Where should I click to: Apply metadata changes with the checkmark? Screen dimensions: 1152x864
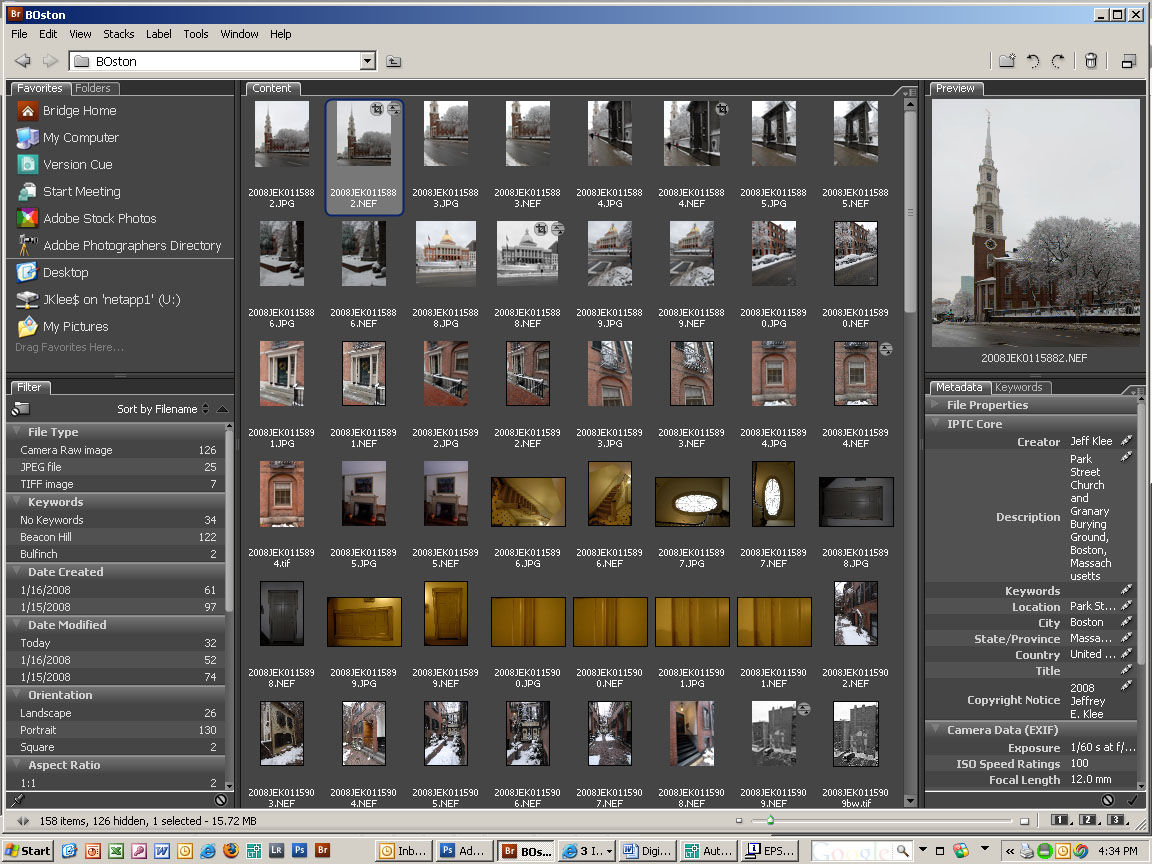(1132, 800)
